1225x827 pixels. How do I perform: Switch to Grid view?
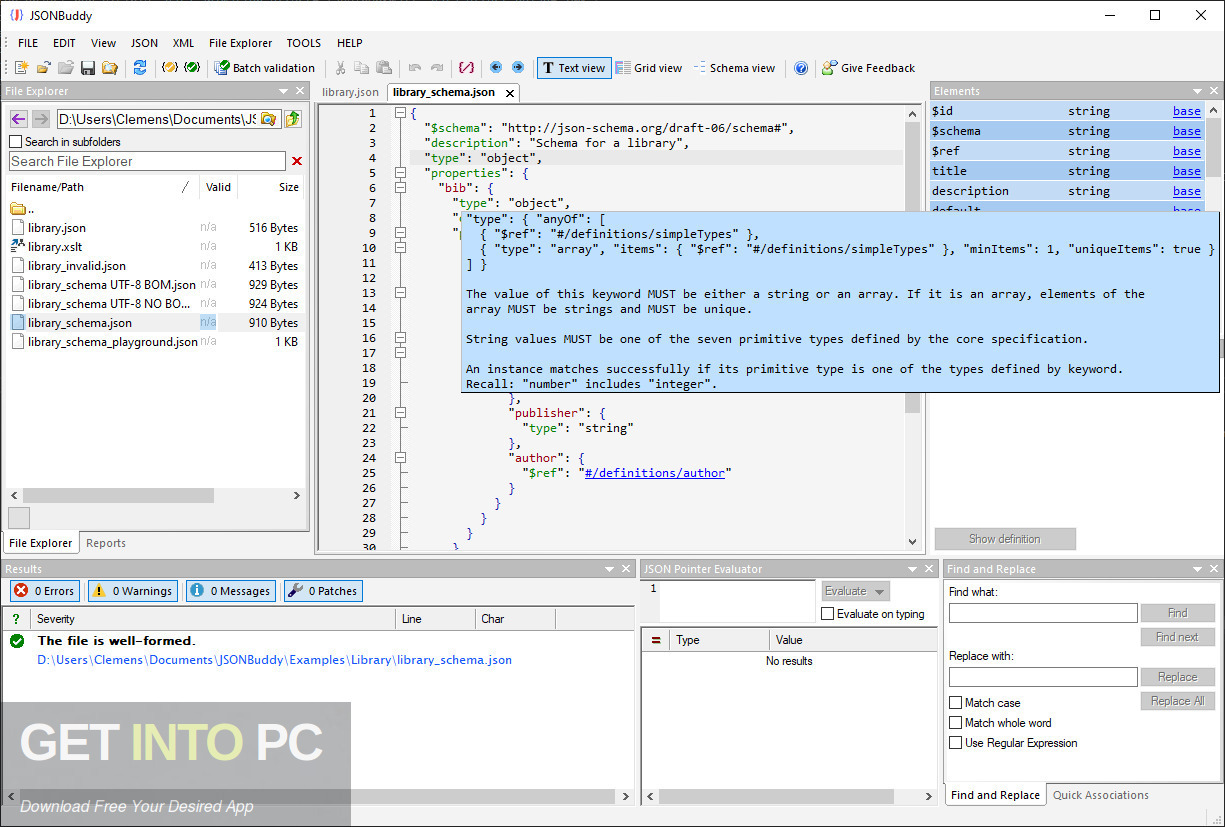[x=648, y=68]
